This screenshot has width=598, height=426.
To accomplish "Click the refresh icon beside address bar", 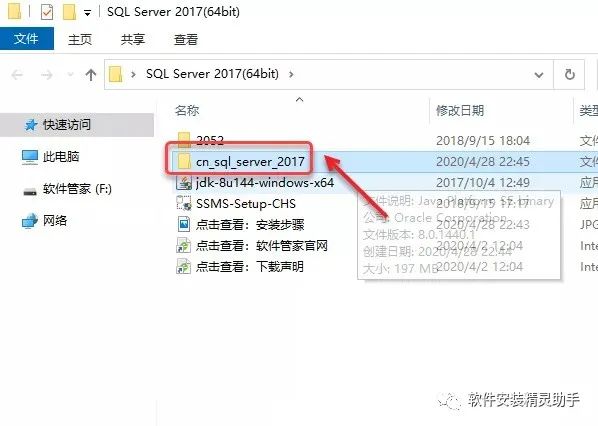I will [x=569, y=74].
